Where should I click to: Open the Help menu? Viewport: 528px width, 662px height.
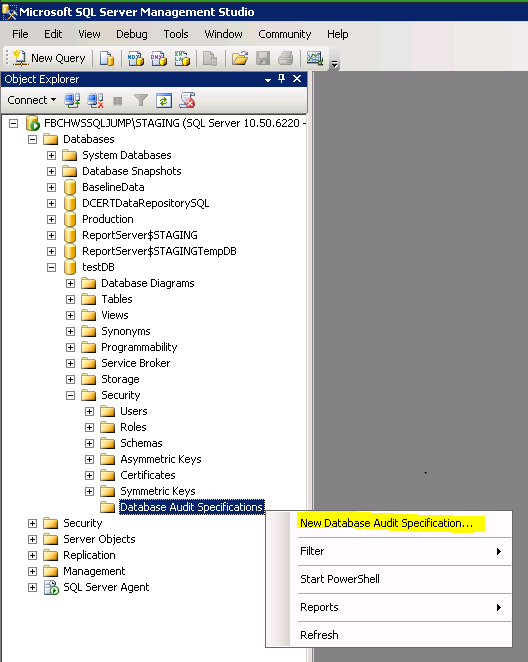[x=338, y=34]
